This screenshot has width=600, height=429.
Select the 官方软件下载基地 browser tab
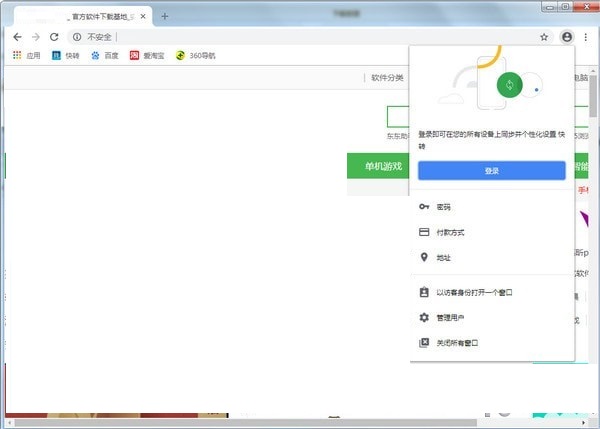(83, 16)
